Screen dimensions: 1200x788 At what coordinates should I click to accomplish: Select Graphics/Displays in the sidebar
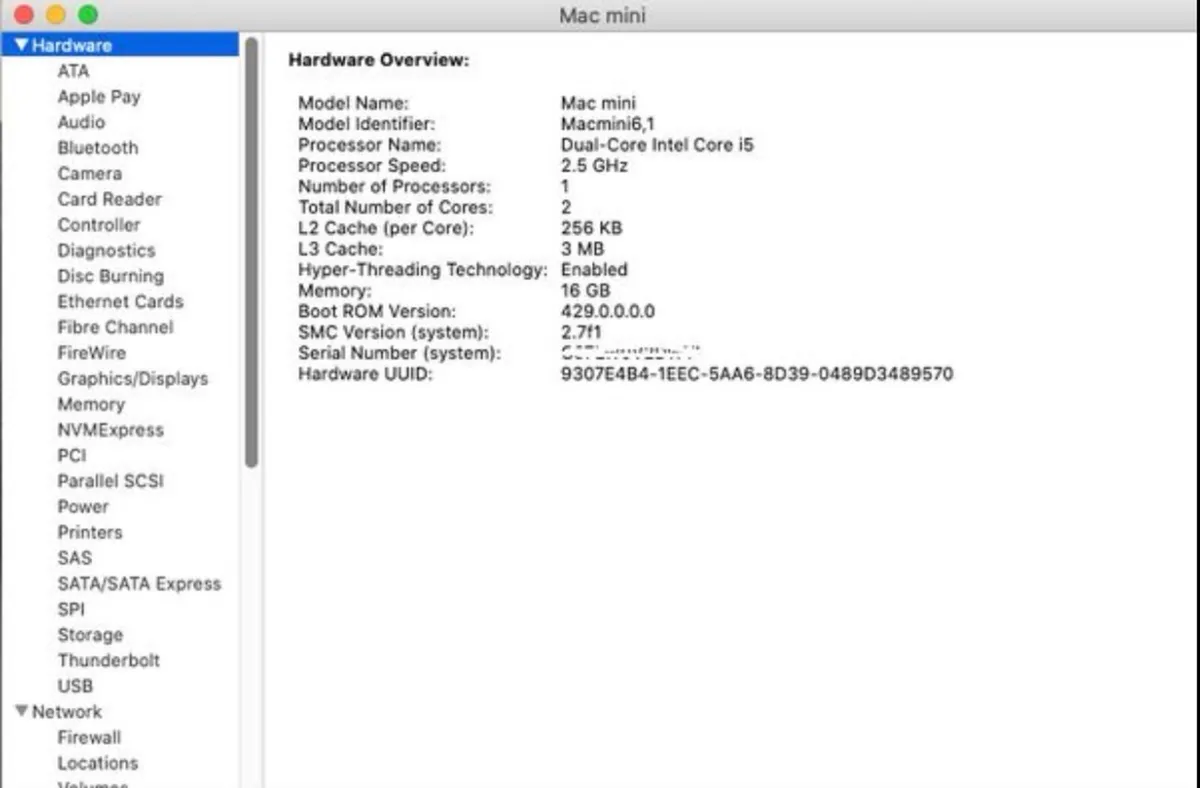point(133,379)
